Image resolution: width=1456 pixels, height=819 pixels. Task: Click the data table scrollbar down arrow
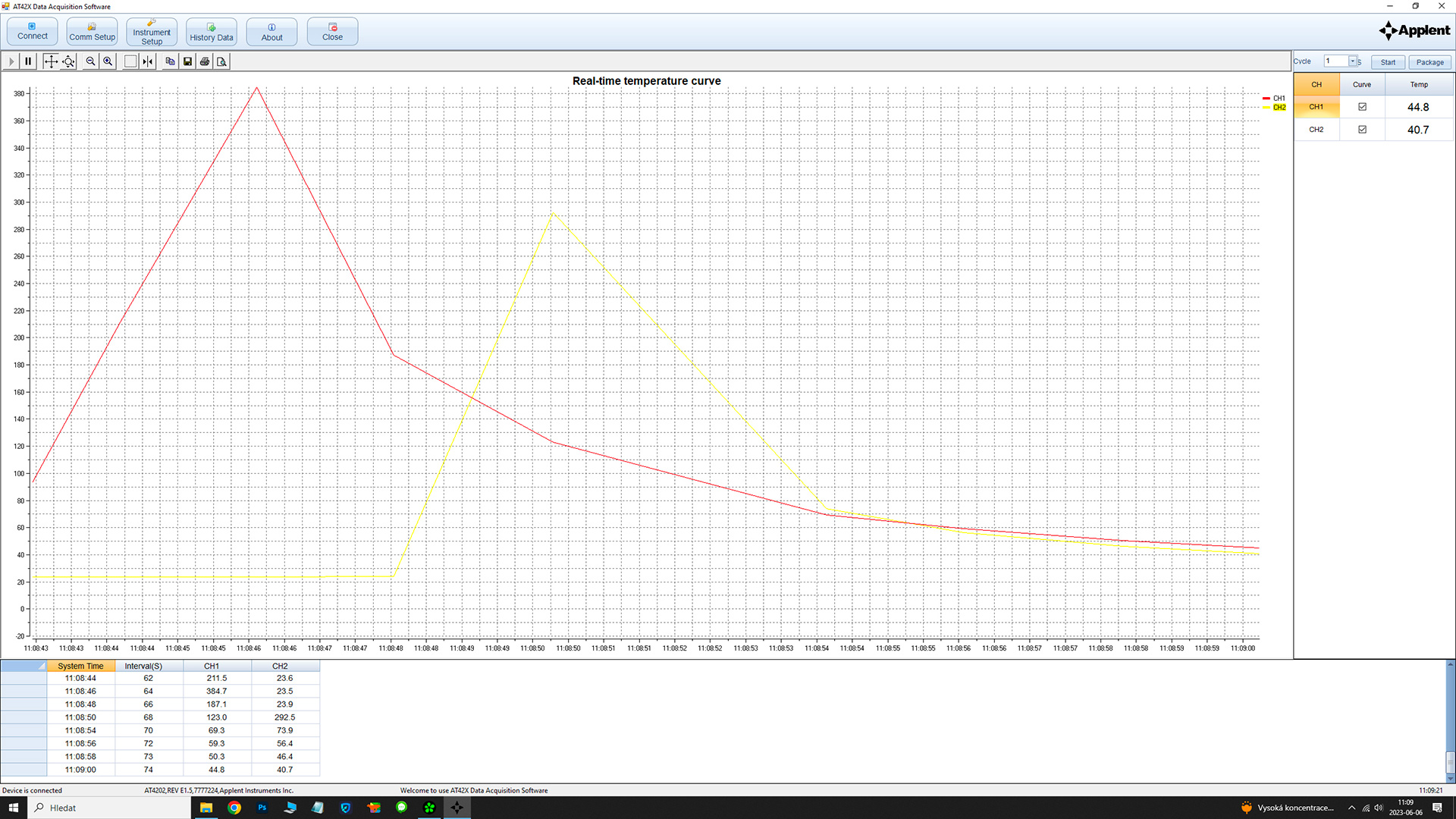click(x=1450, y=778)
